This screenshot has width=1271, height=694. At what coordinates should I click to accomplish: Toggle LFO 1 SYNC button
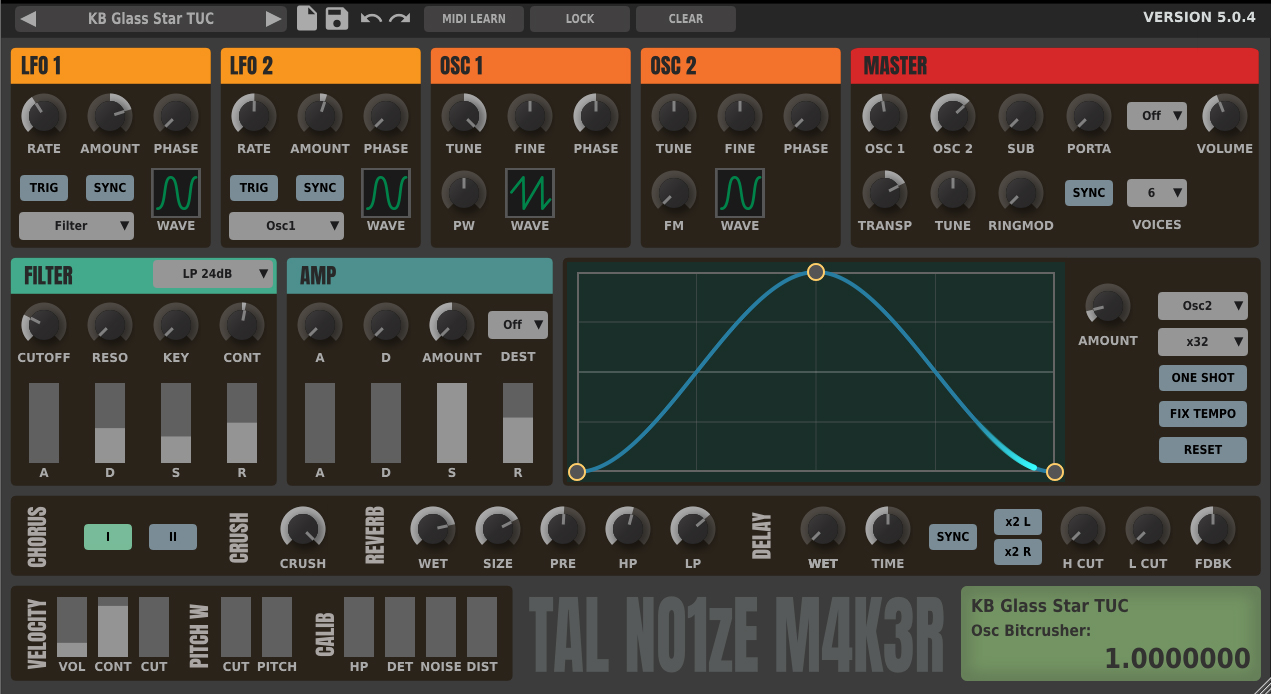[x=110, y=188]
